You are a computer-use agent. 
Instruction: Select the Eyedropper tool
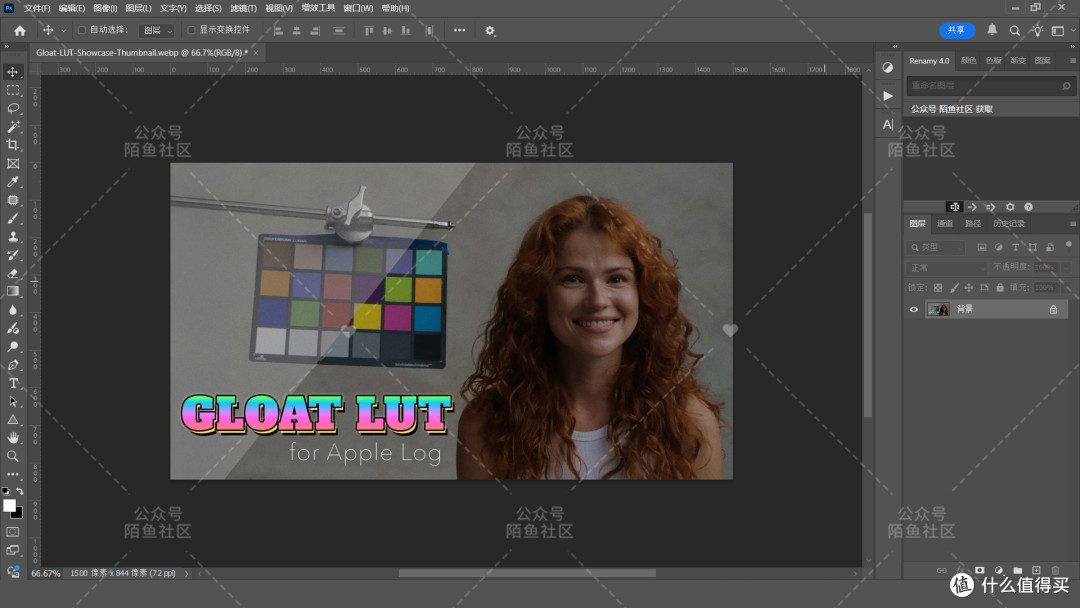(x=13, y=182)
